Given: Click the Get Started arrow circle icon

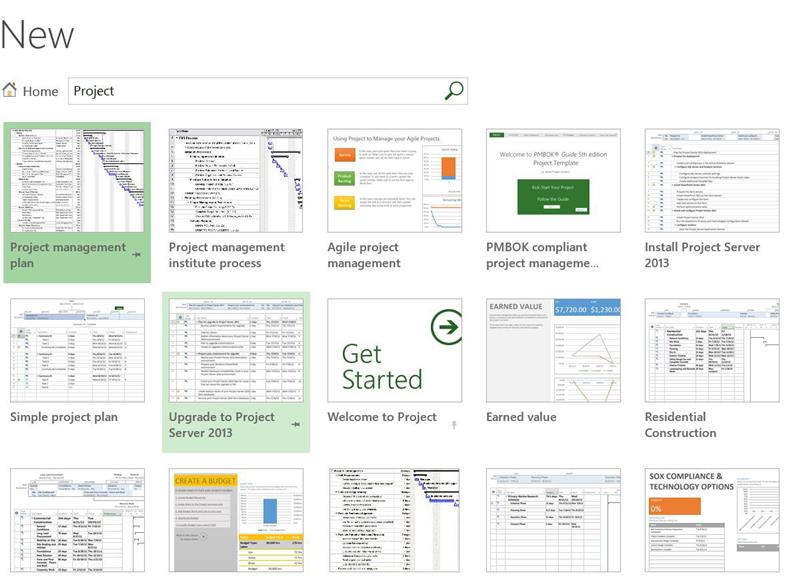Looking at the screenshot, I should (x=446, y=326).
